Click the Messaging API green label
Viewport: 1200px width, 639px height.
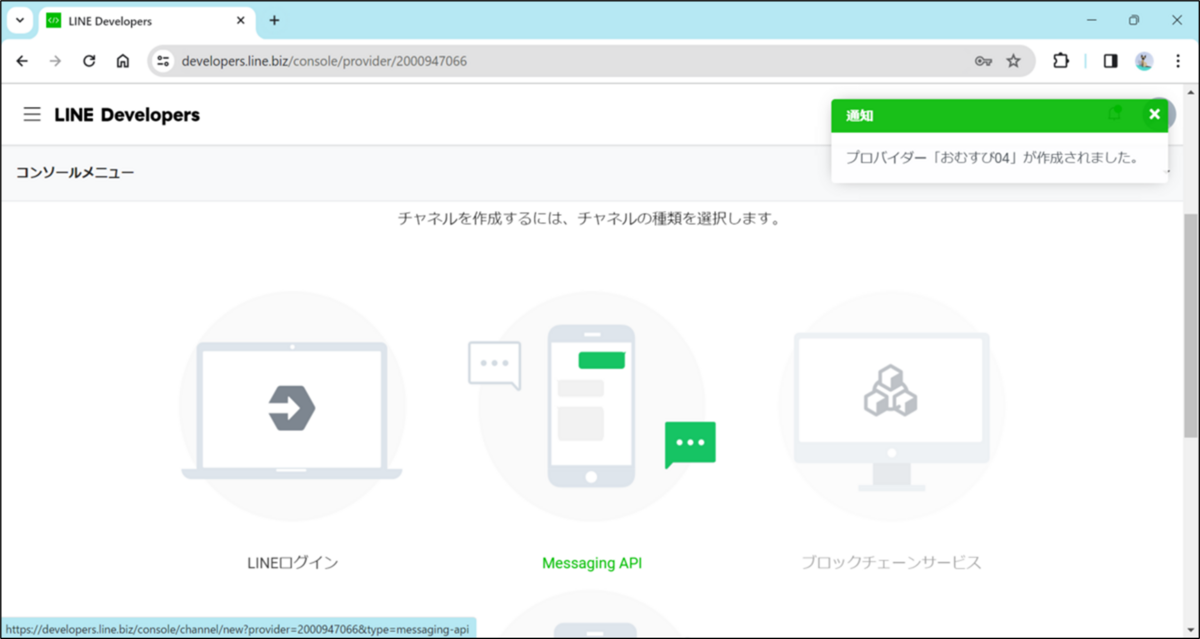(592, 563)
